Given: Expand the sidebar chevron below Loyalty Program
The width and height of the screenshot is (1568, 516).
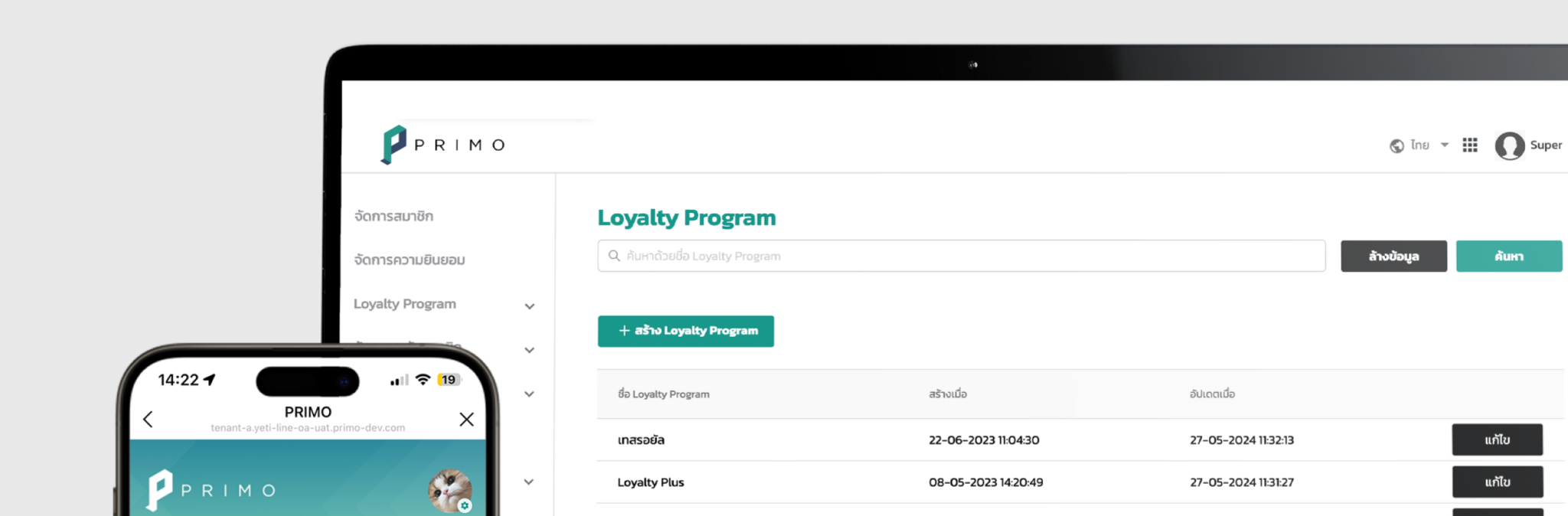Looking at the screenshot, I should (529, 350).
